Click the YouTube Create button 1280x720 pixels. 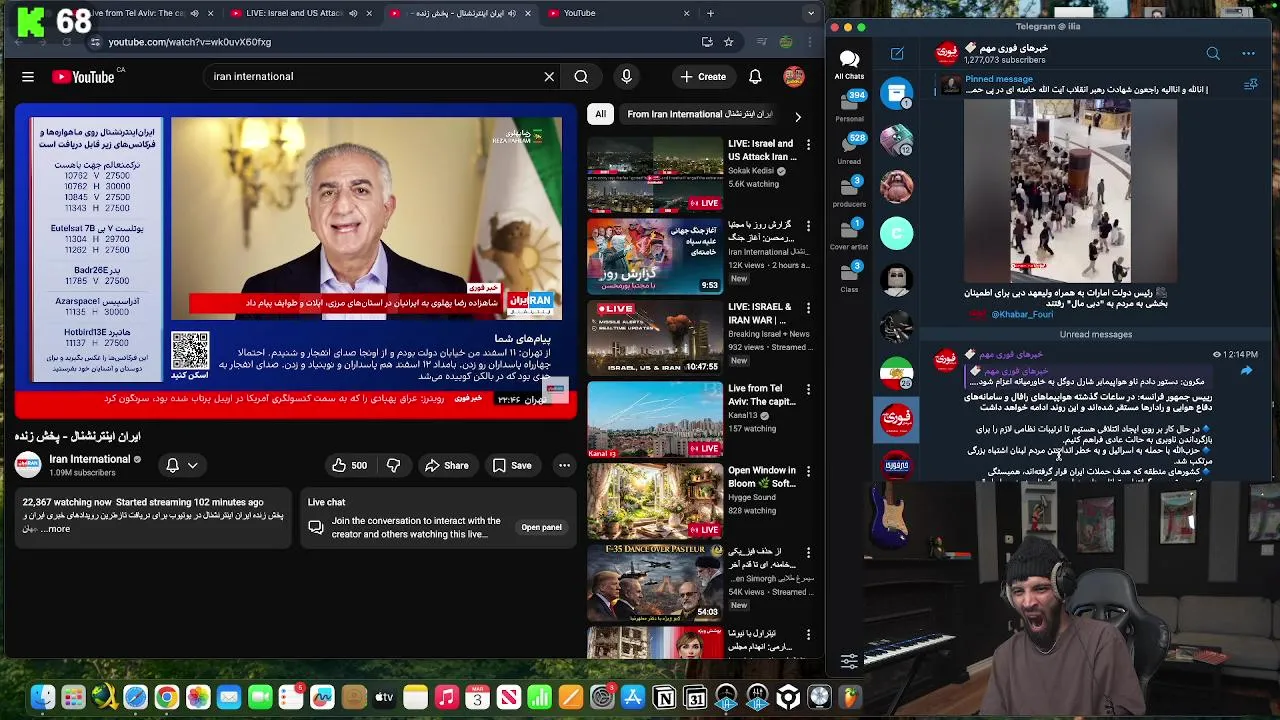click(703, 77)
